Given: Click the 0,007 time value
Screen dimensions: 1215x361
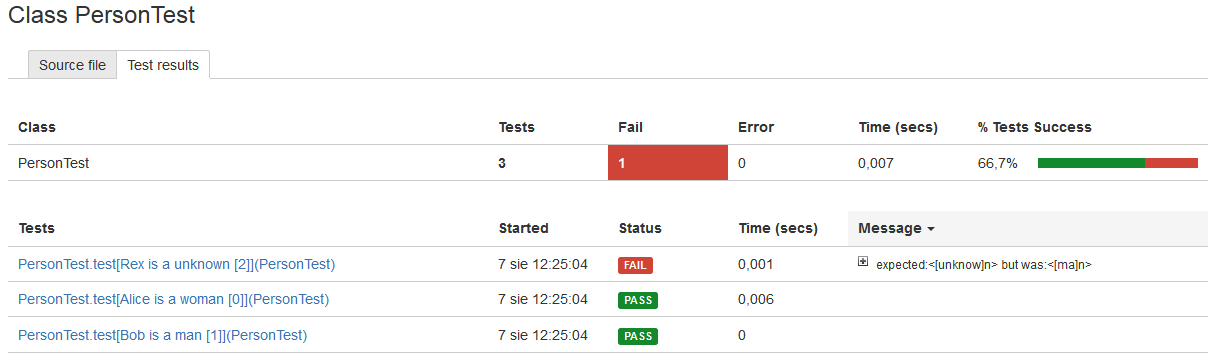Looking at the screenshot, I should [876, 163].
